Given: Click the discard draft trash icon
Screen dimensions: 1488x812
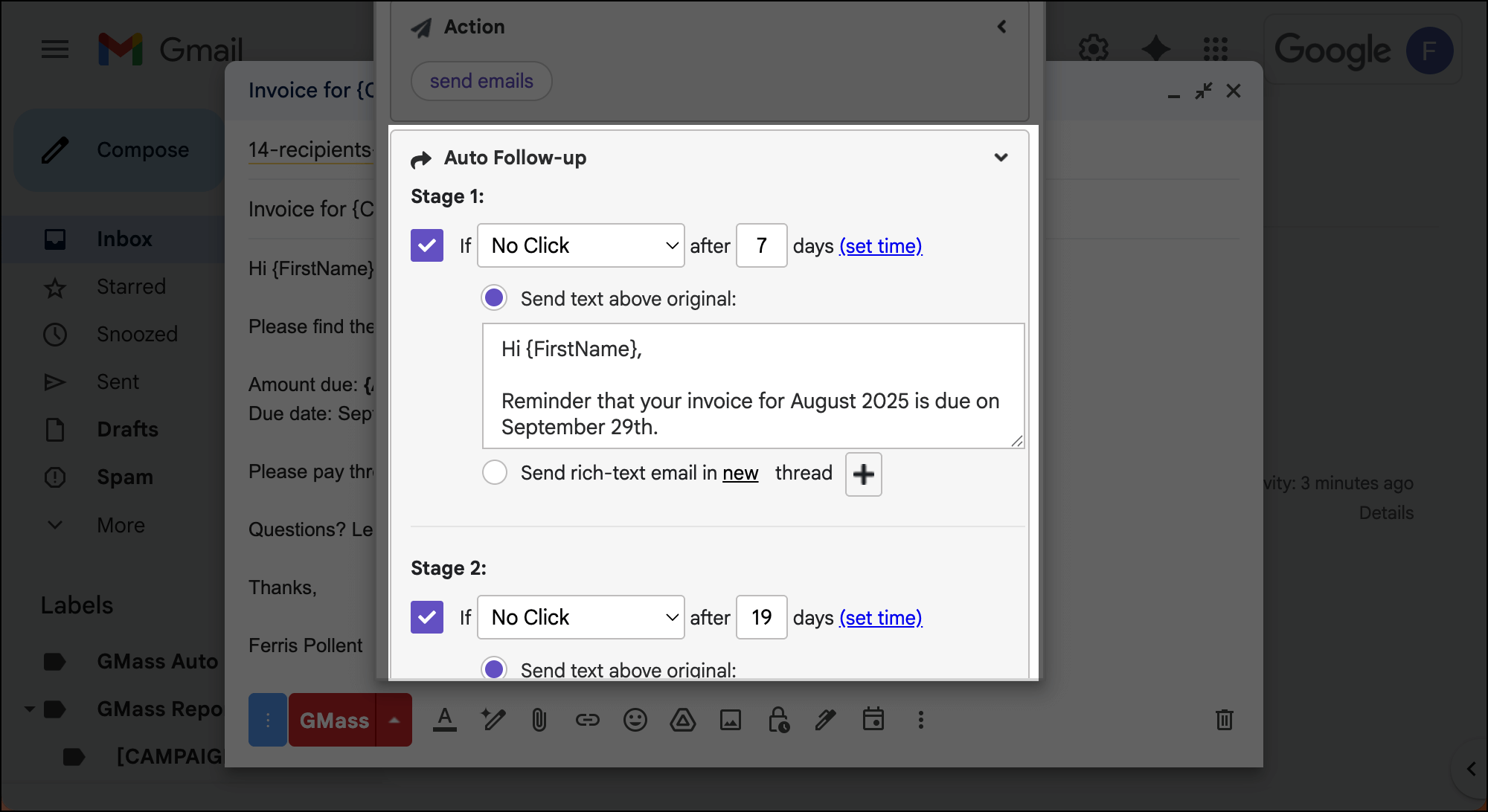Looking at the screenshot, I should point(1224,720).
